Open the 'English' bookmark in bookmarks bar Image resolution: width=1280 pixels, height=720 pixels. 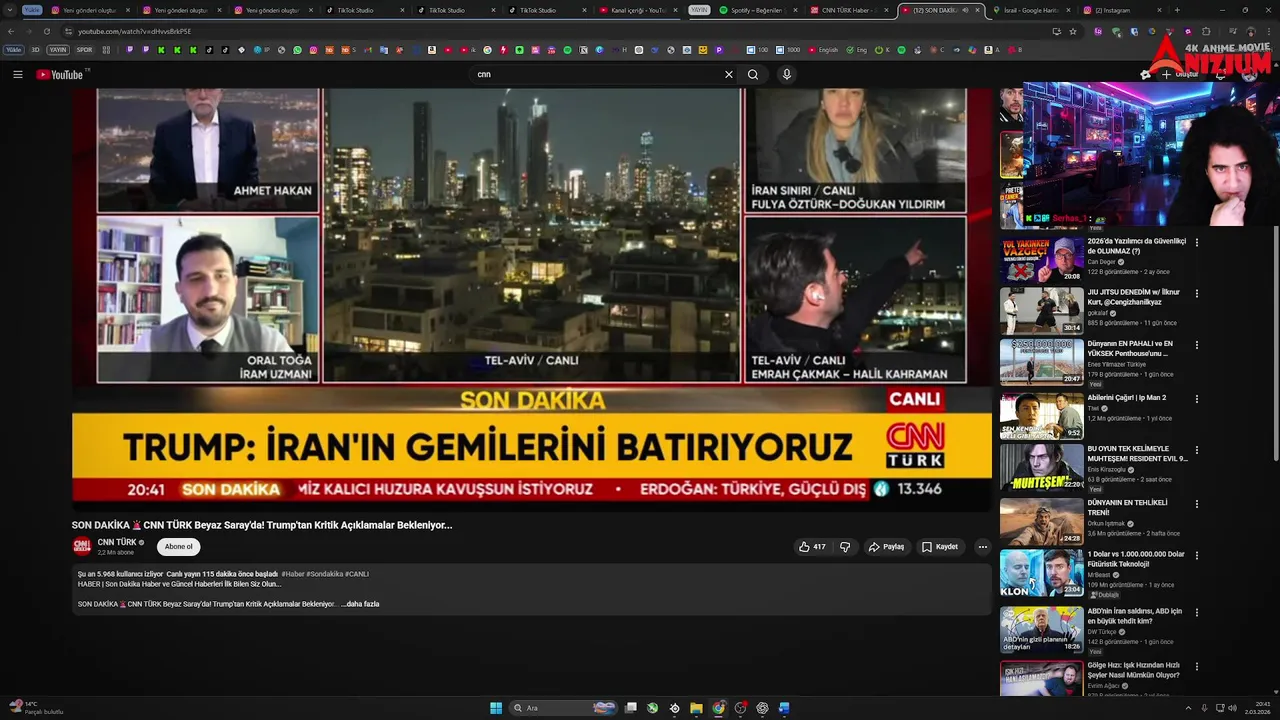pos(824,50)
